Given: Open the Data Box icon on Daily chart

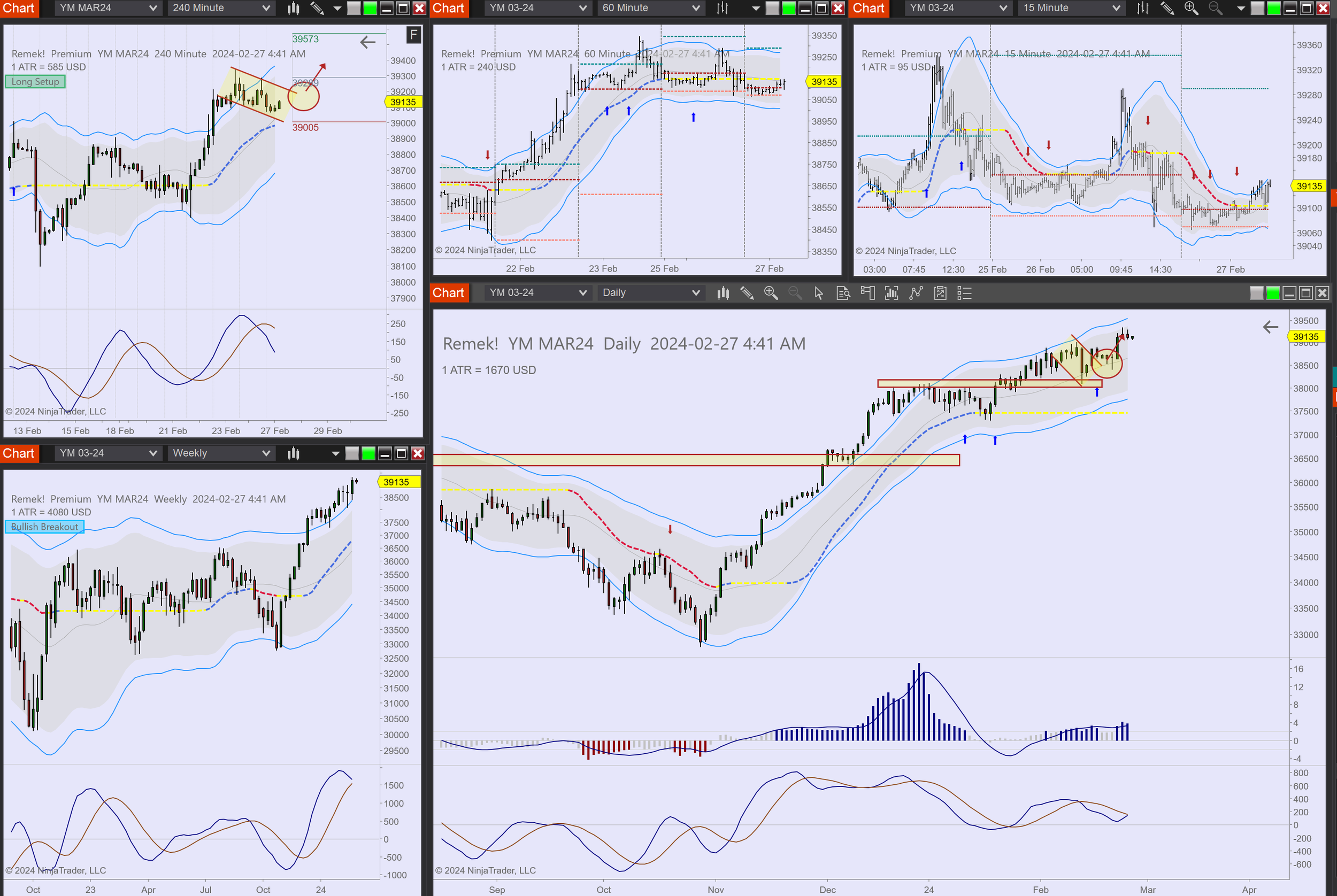Looking at the screenshot, I should click(x=843, y=293).
